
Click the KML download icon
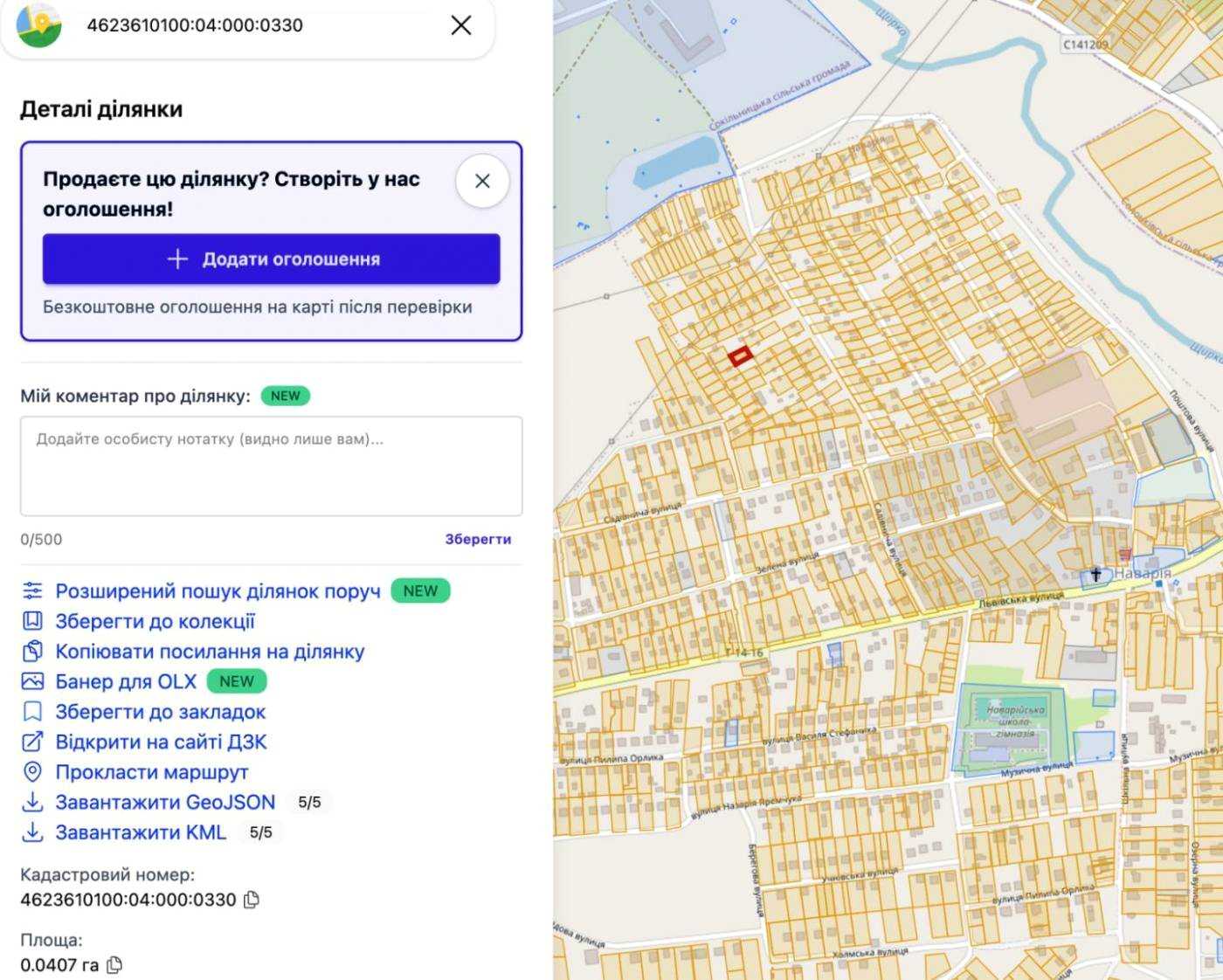pos(32,832)
